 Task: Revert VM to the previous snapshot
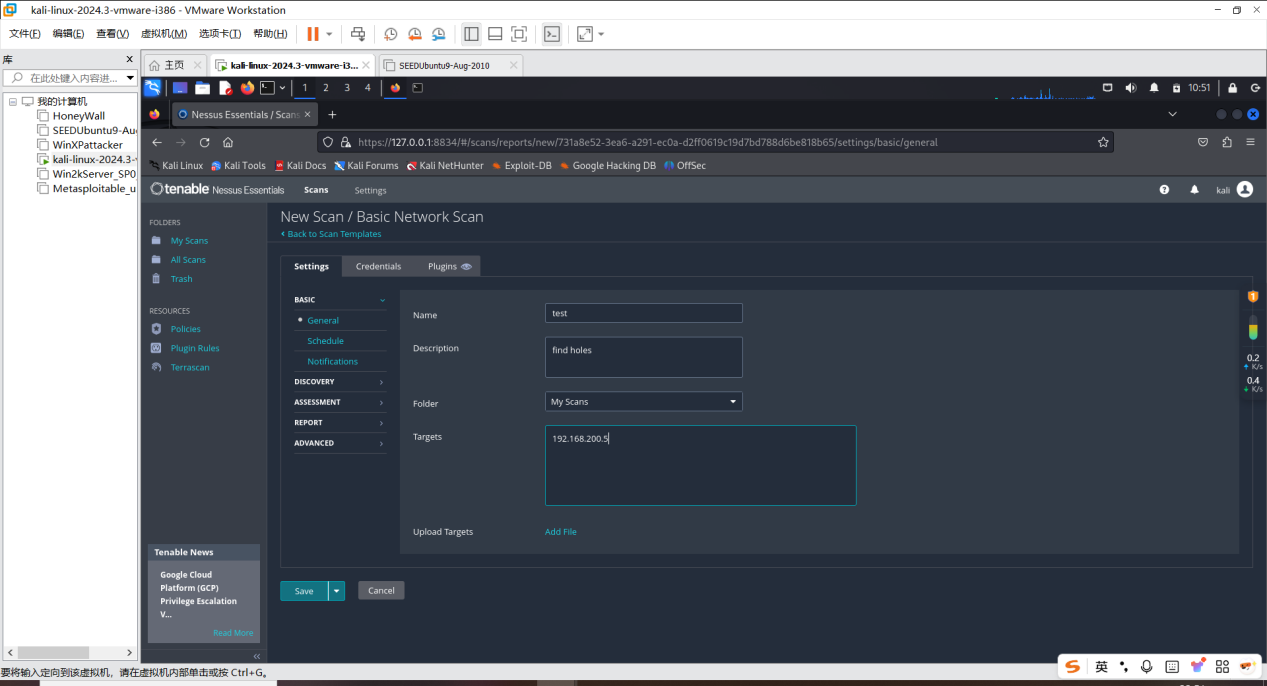414,34
